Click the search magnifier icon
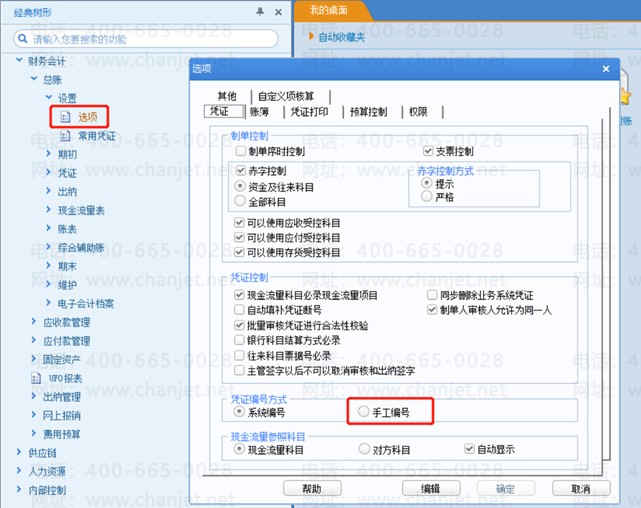 (23, 39)
